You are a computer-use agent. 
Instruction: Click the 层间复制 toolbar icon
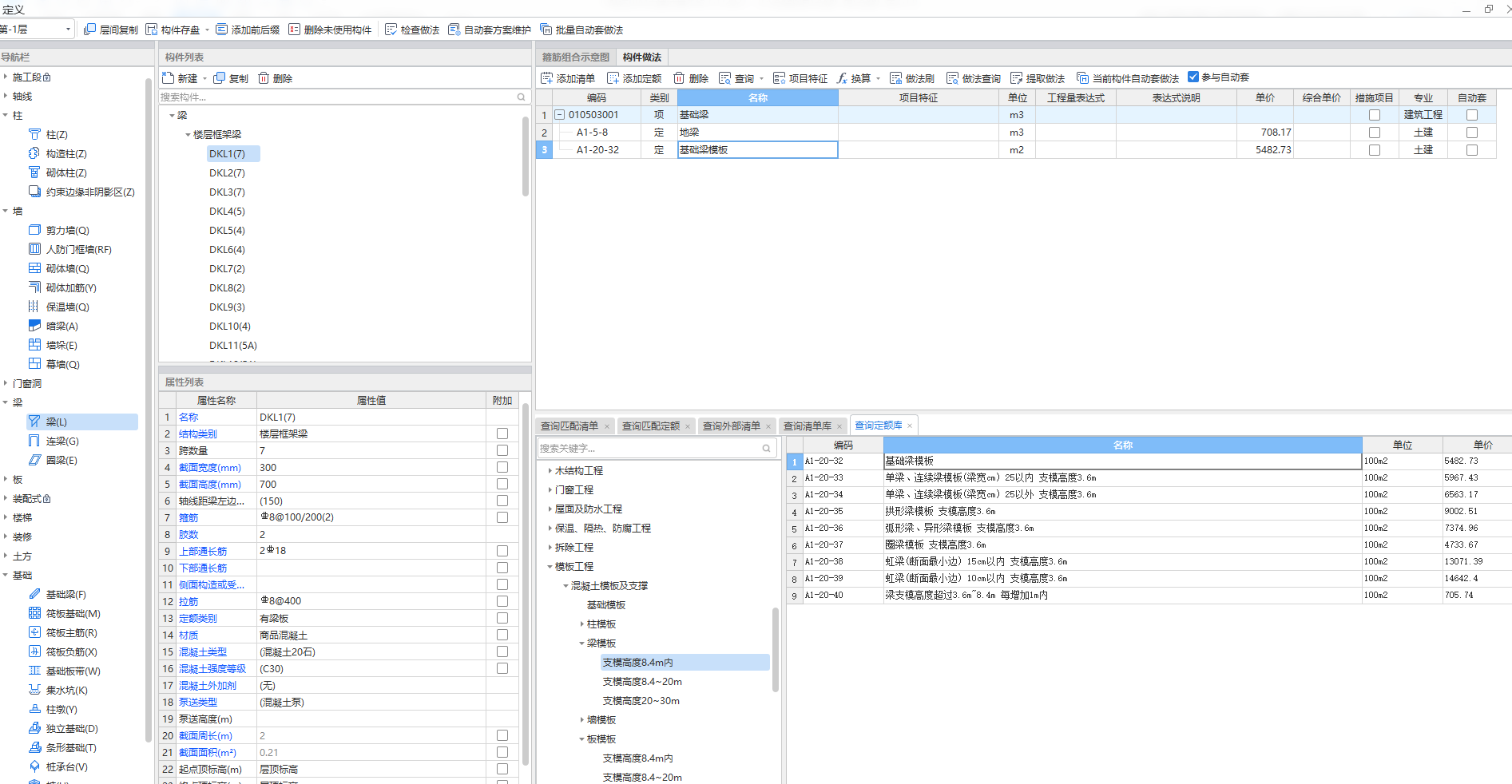pos(90,30)
